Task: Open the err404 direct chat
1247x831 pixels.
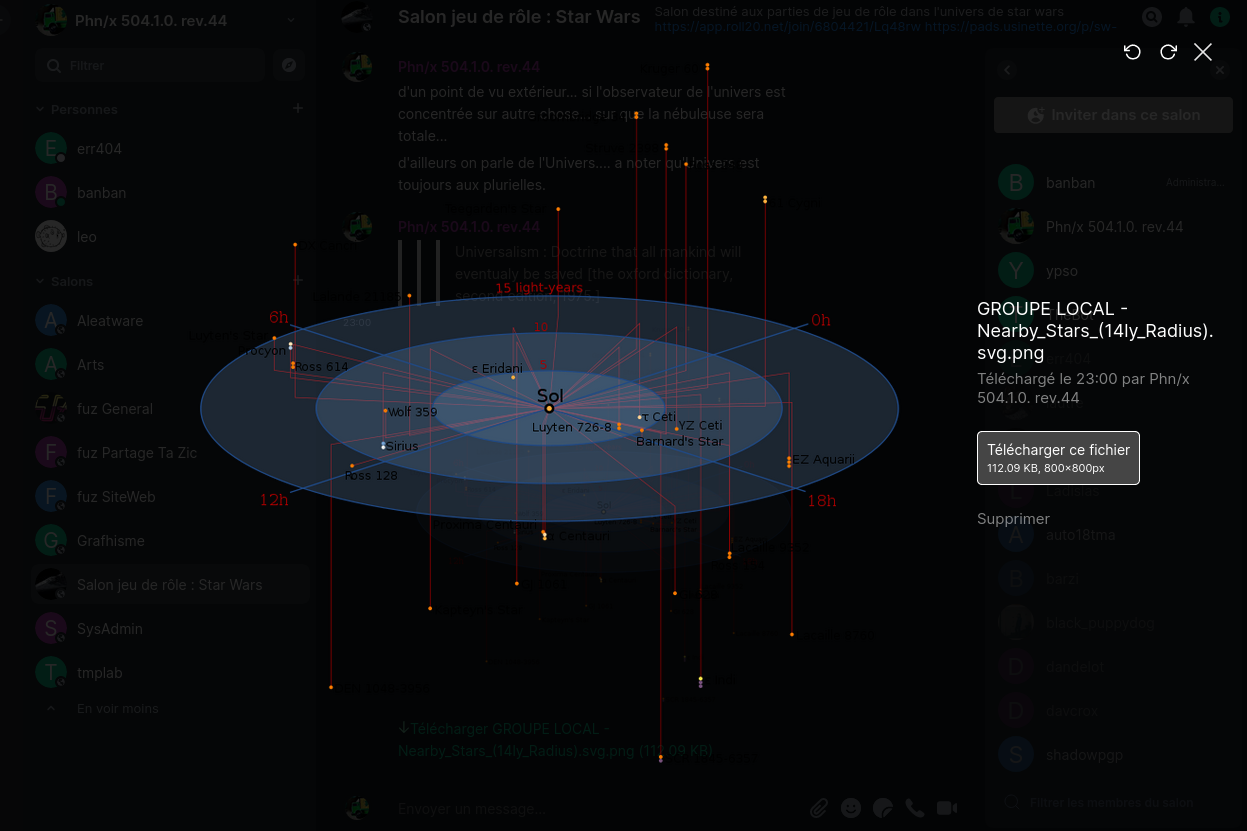Action: tap(170, 149)
